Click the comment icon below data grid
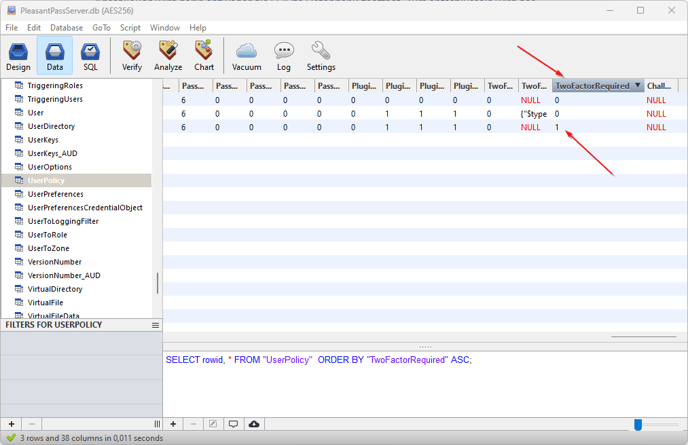 (x=233, y=424)
